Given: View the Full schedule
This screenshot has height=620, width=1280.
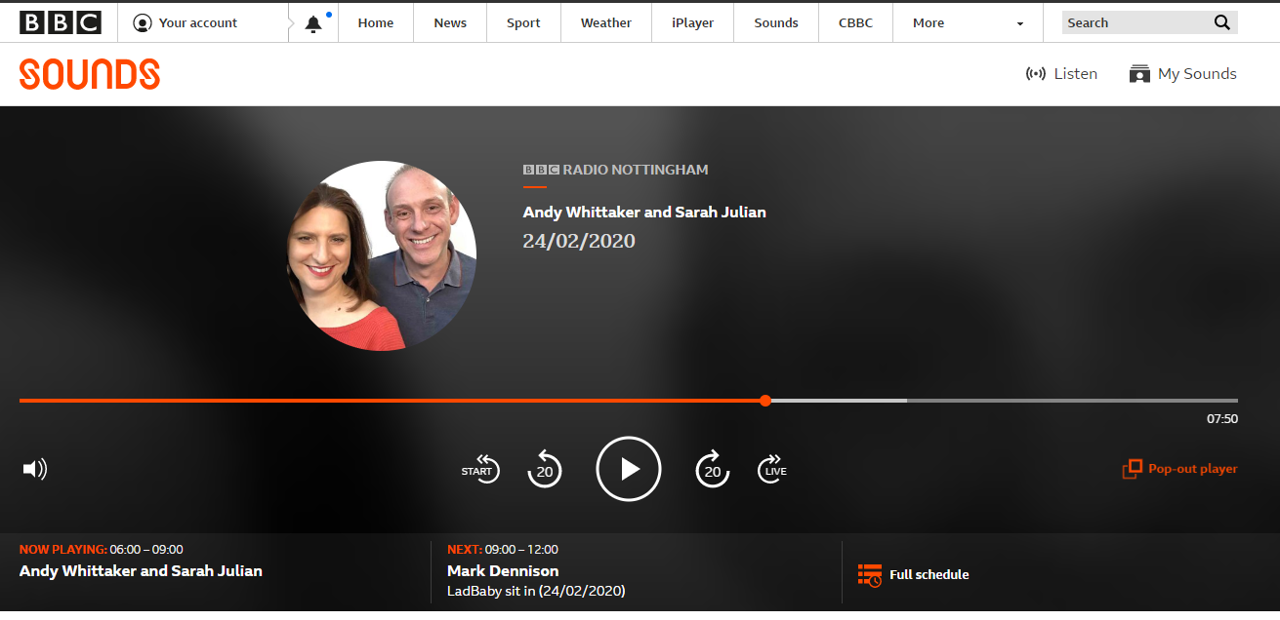Looking at the screenshot, I should pyautogui.click(x=914, y=575).
